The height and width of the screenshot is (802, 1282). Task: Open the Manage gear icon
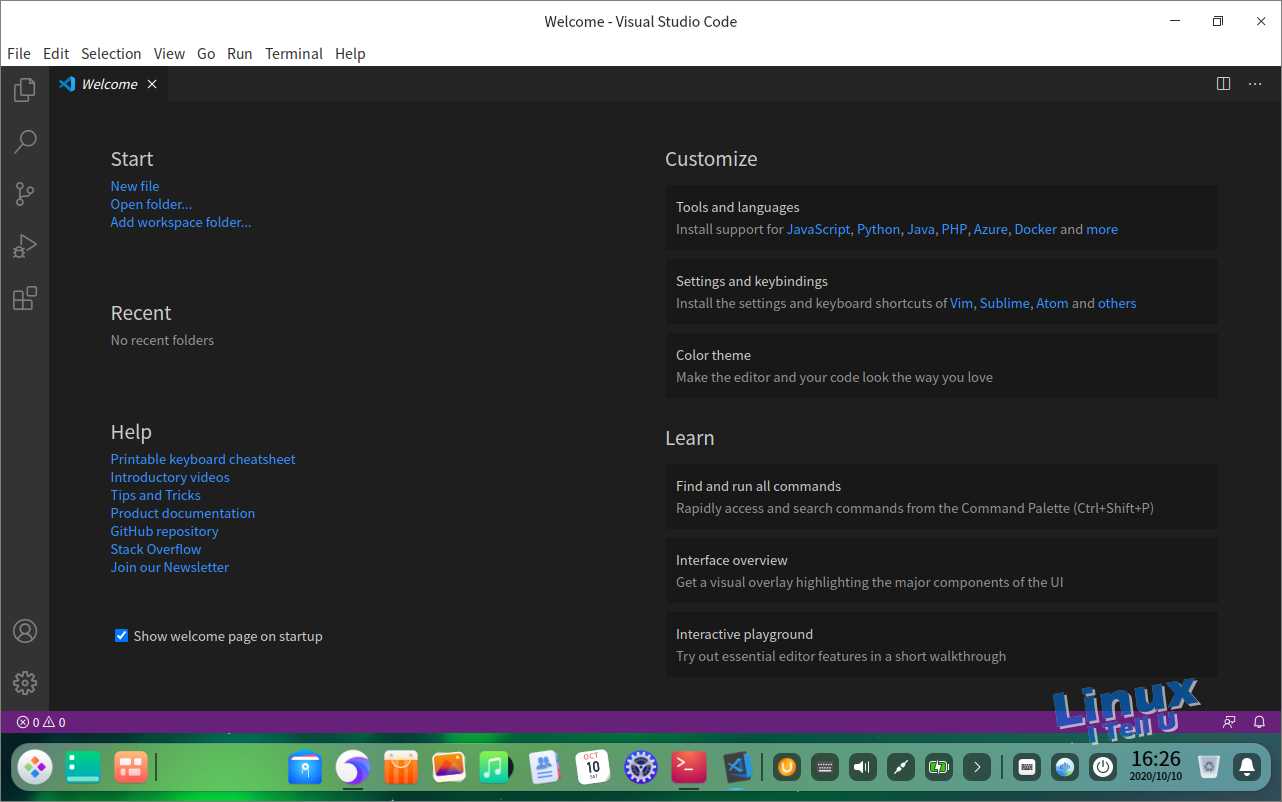click(x=25, y=683)
